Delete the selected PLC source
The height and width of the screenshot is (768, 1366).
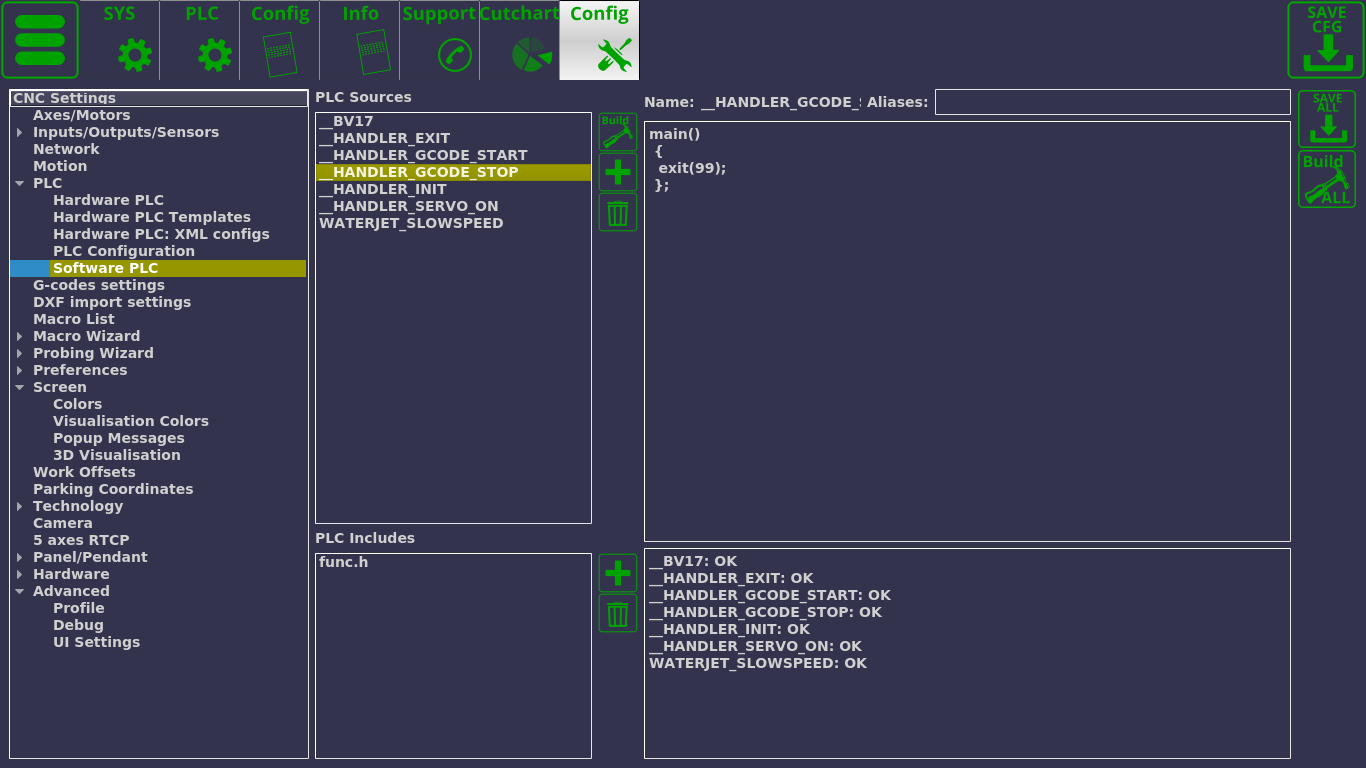tap(618, 212)
